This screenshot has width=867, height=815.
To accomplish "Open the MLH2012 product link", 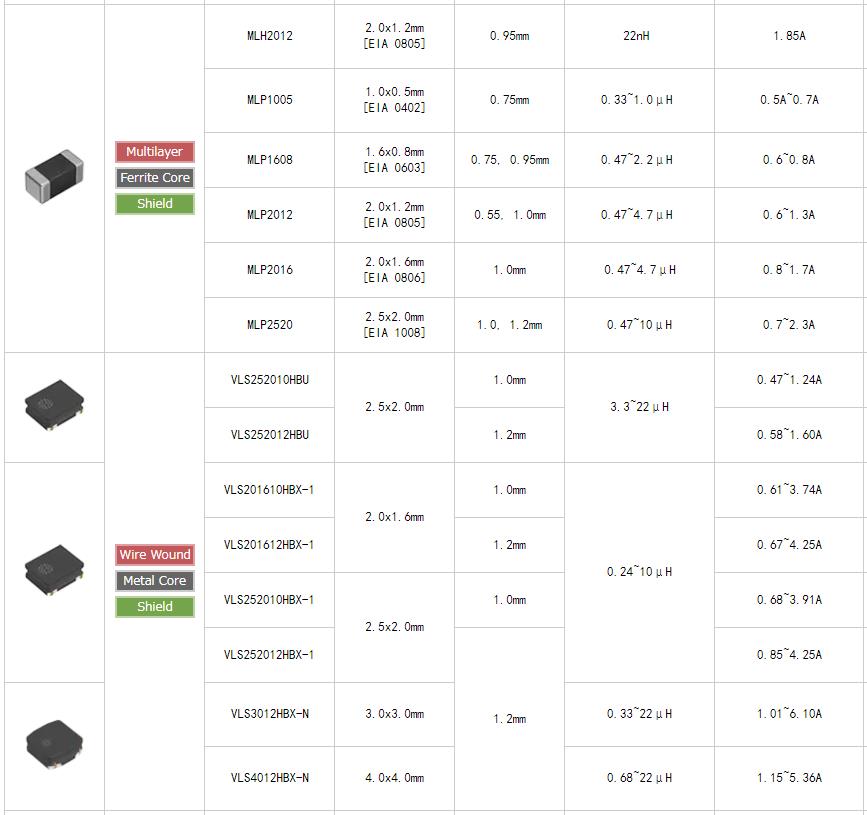I will click(x=270, y=36).
